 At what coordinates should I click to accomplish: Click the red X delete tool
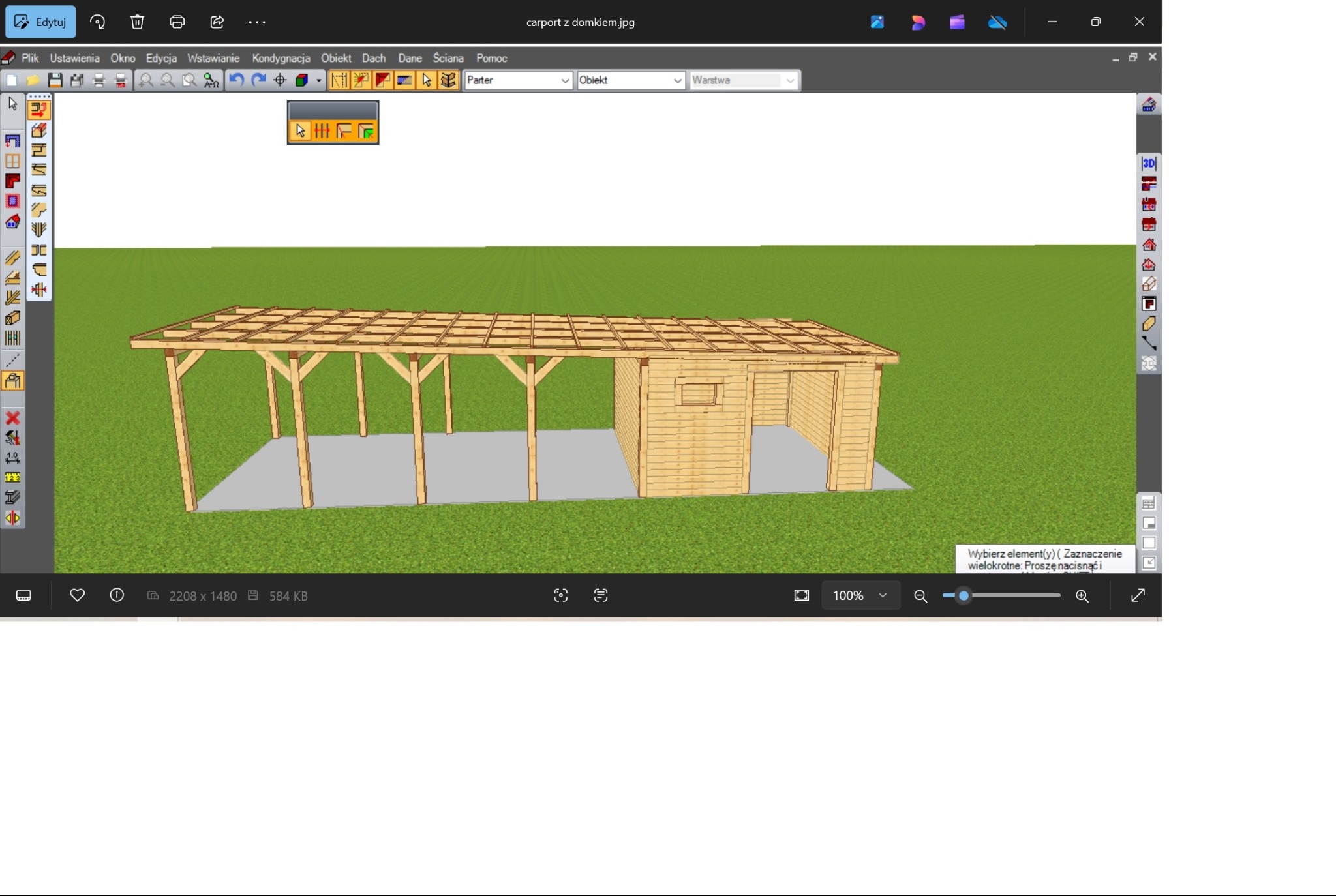pos(12,418)
